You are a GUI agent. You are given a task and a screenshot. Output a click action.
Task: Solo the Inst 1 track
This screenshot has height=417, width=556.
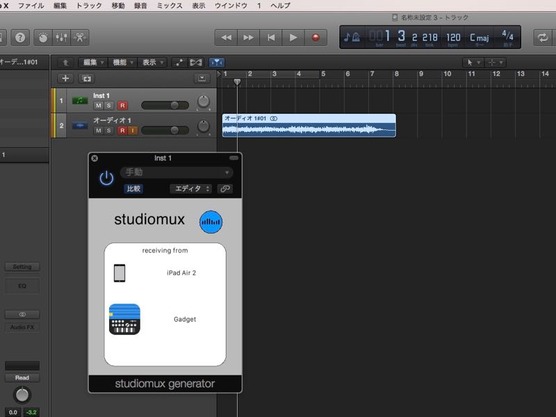[109, 105]
